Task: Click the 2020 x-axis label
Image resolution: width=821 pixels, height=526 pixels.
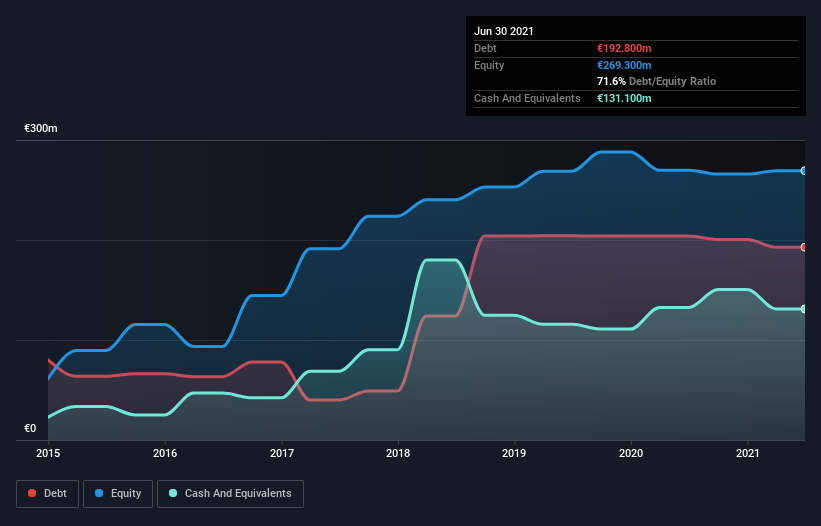Action: click(631, 453)
